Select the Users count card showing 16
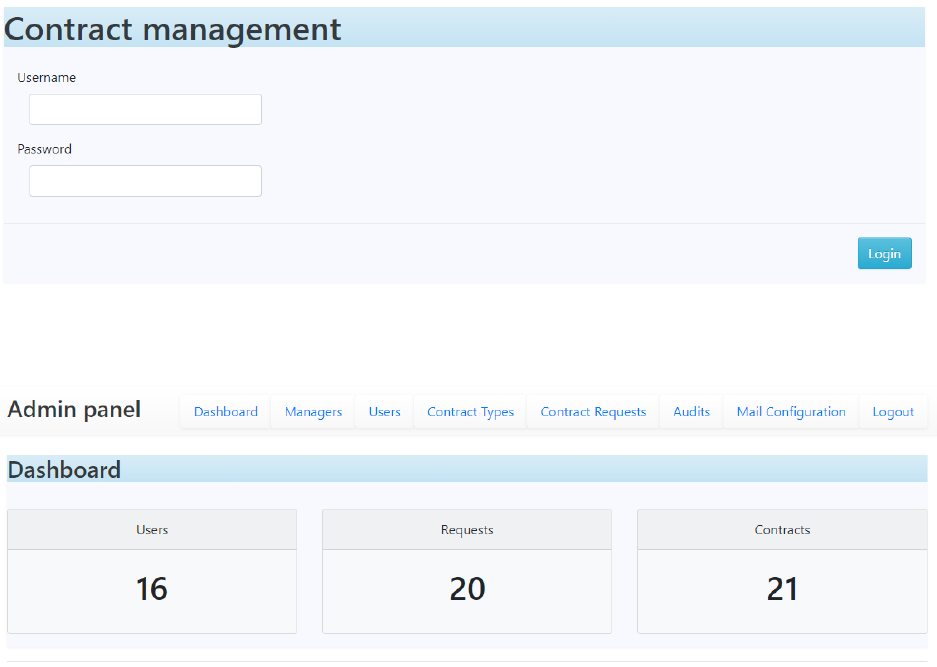This screenshot has height=667, width=937. [152, 571]
